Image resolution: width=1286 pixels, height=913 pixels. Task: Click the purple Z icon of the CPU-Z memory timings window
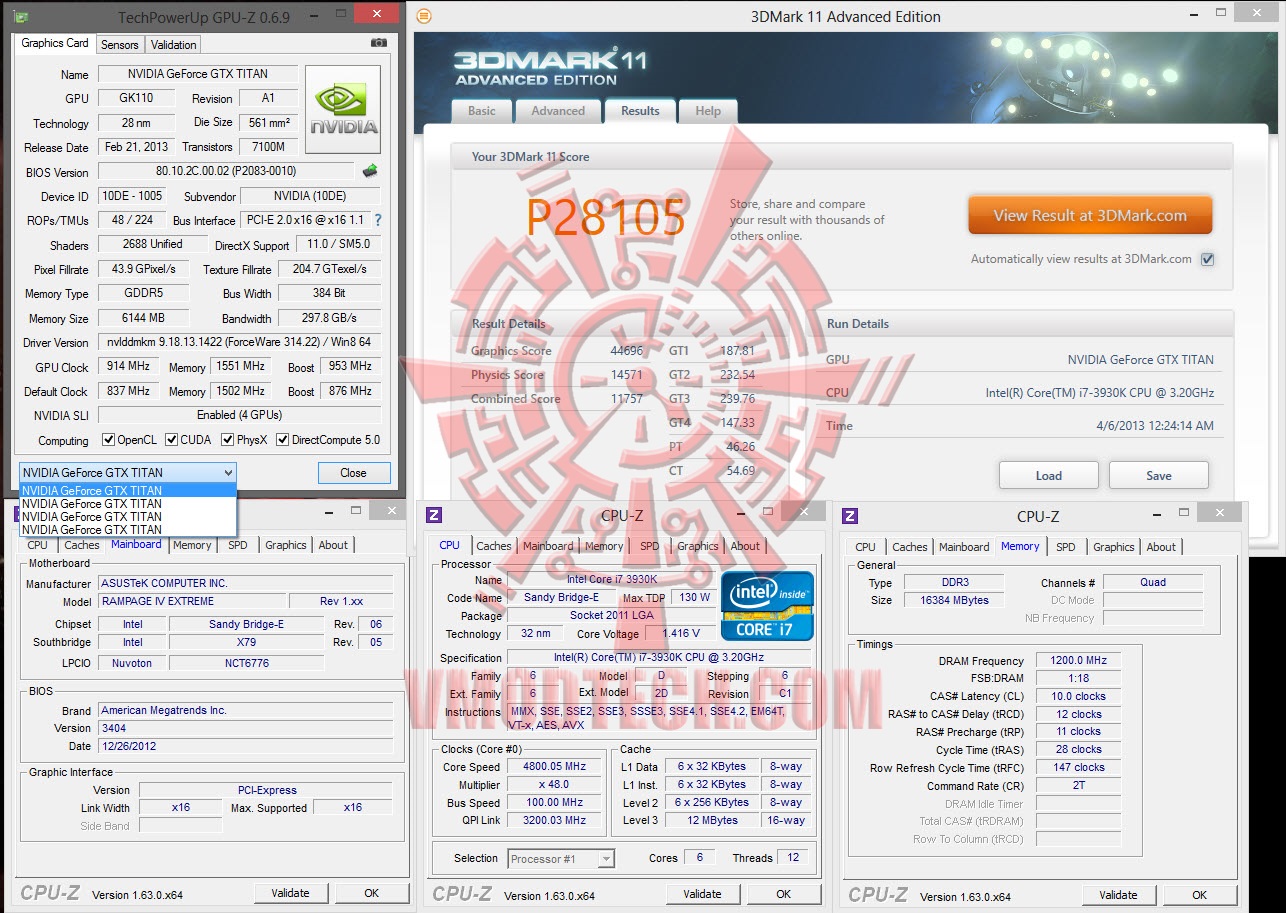850,516
